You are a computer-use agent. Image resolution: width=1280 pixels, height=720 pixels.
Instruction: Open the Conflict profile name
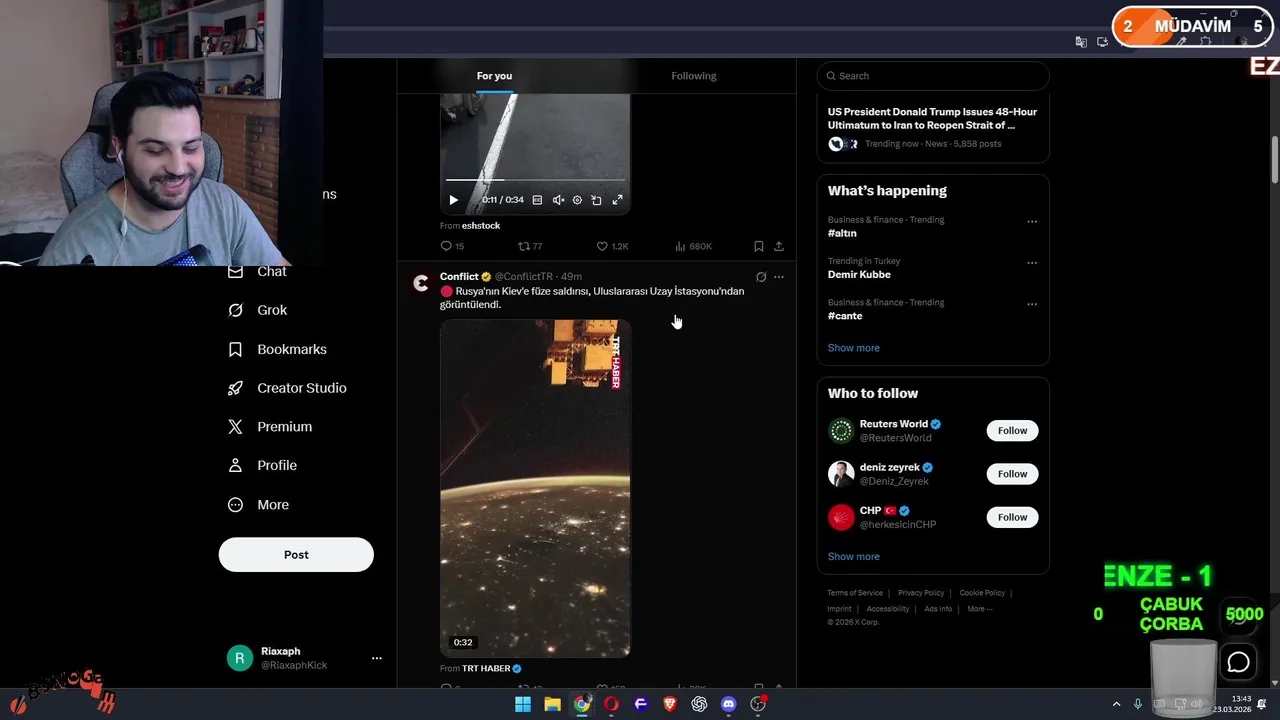coord(459,276)
